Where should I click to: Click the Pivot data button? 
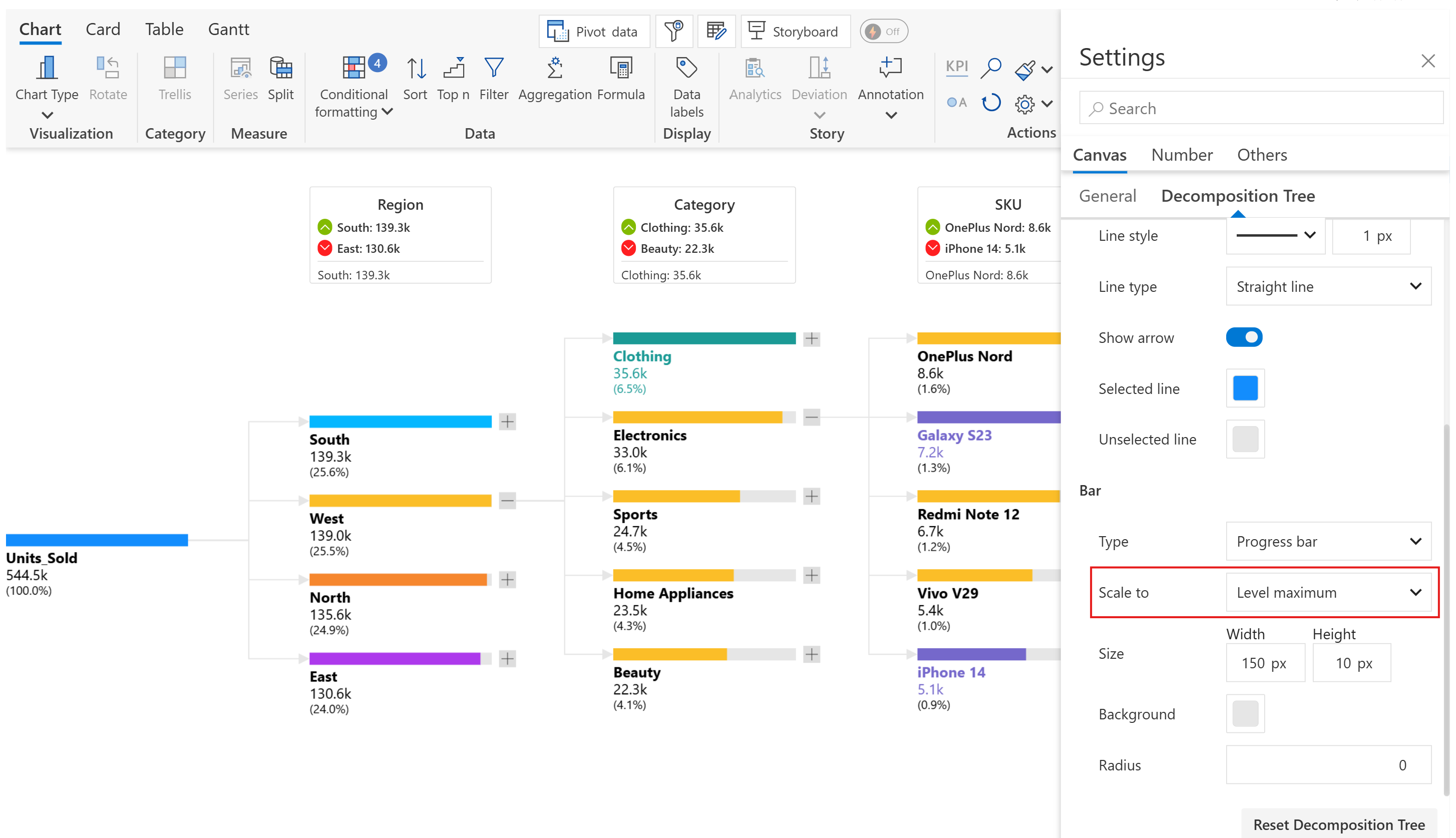(x=593, y=31)
